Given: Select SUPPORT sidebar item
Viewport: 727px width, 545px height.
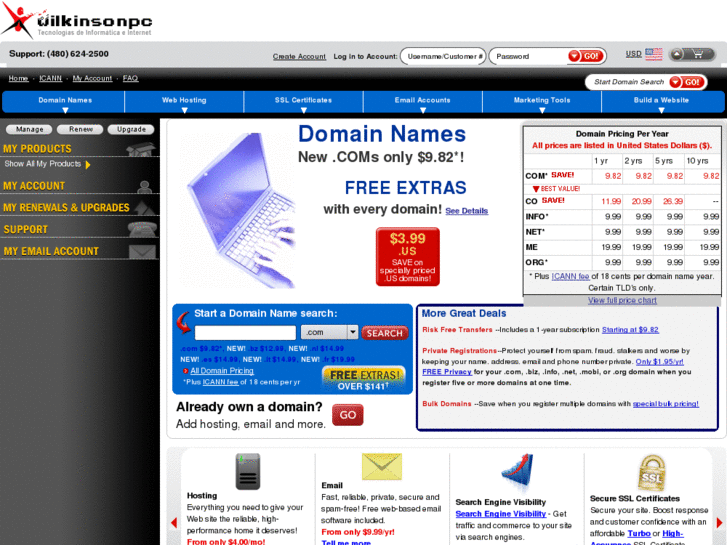Looking at the screenshot, I should (x=26, y=230).
